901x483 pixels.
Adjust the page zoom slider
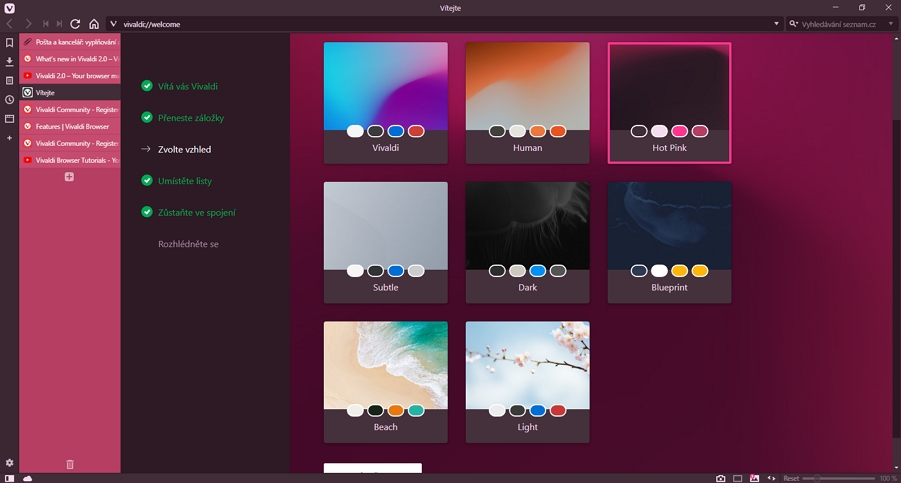(839, 478)
